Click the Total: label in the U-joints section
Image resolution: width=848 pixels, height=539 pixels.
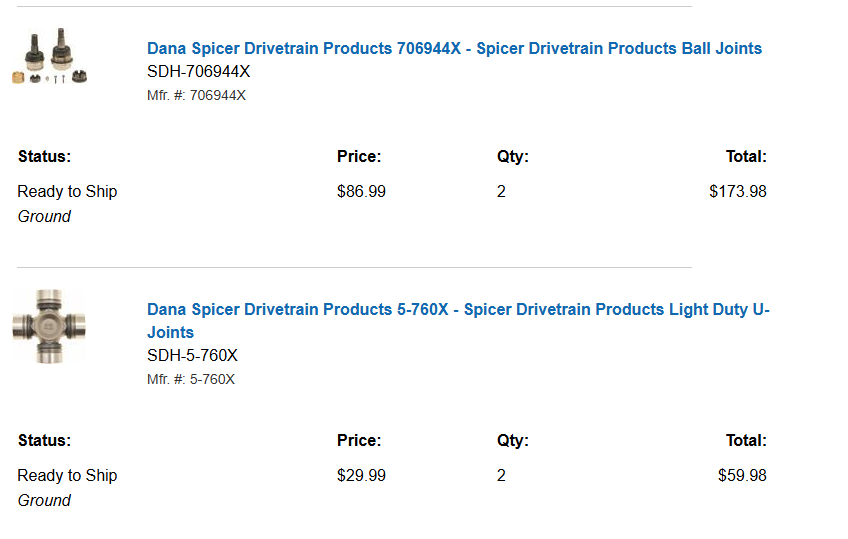click(746, 440)
